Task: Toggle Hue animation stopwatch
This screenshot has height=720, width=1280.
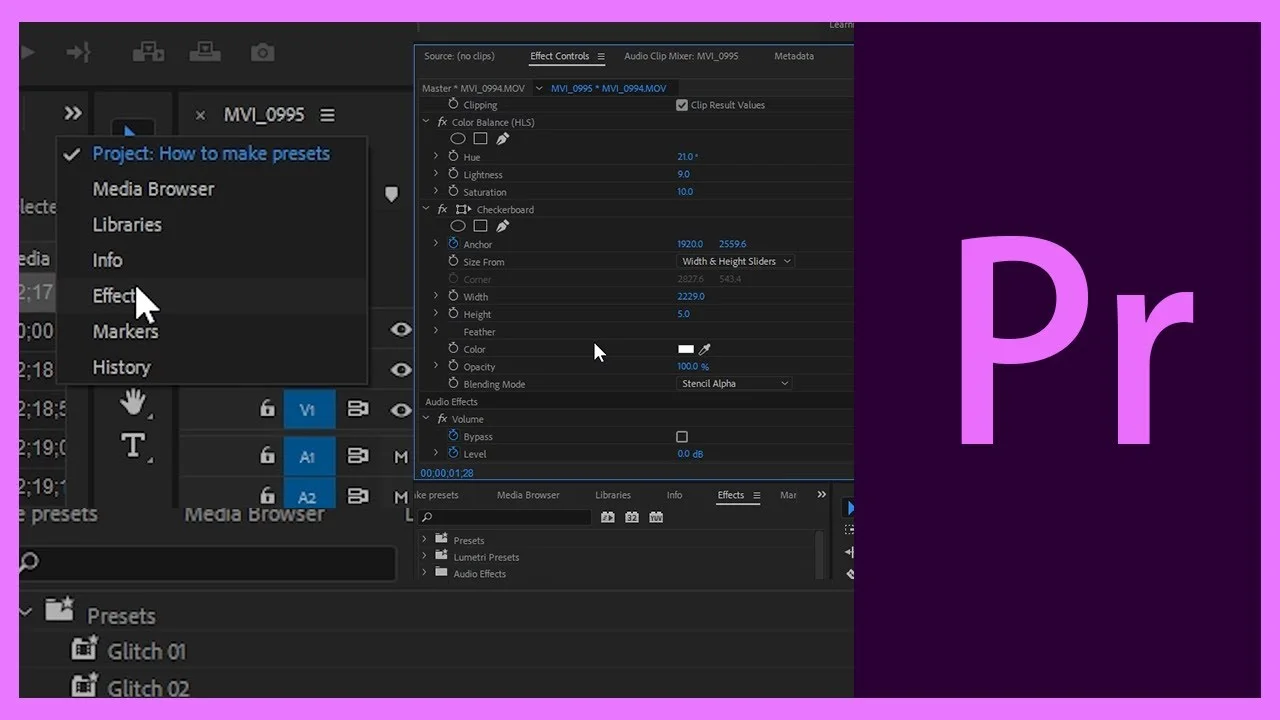Action: click(453, 157)
